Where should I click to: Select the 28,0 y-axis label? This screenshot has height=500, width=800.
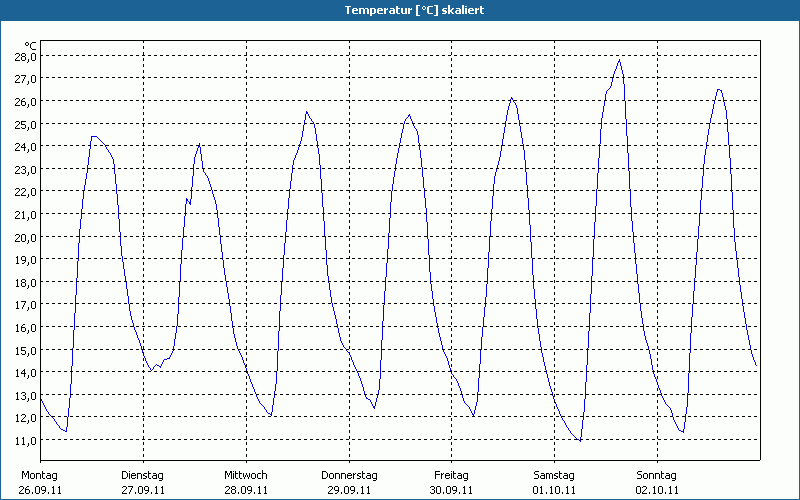(25, 57)
